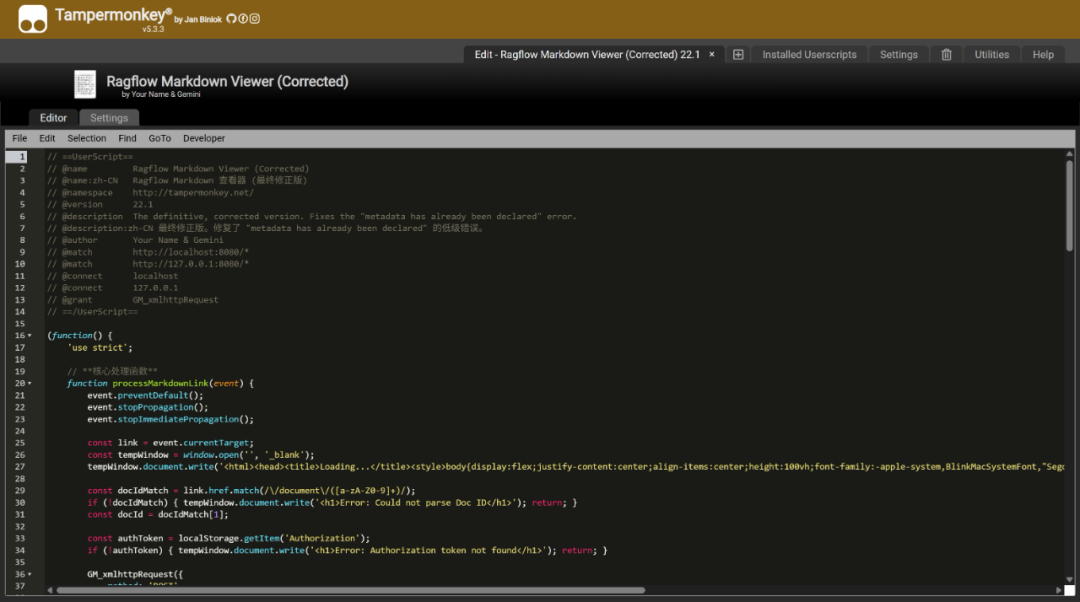Switch to the script Settings tab

pyautogui.click(x=109, y=118)
